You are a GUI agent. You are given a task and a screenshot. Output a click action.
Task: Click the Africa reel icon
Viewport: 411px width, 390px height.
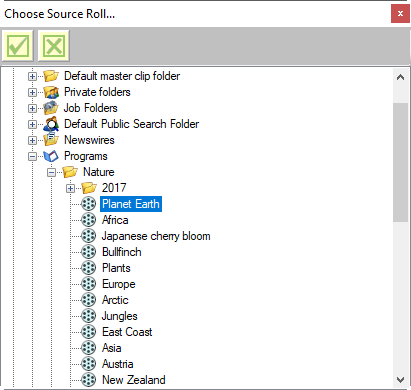[89, 220]
